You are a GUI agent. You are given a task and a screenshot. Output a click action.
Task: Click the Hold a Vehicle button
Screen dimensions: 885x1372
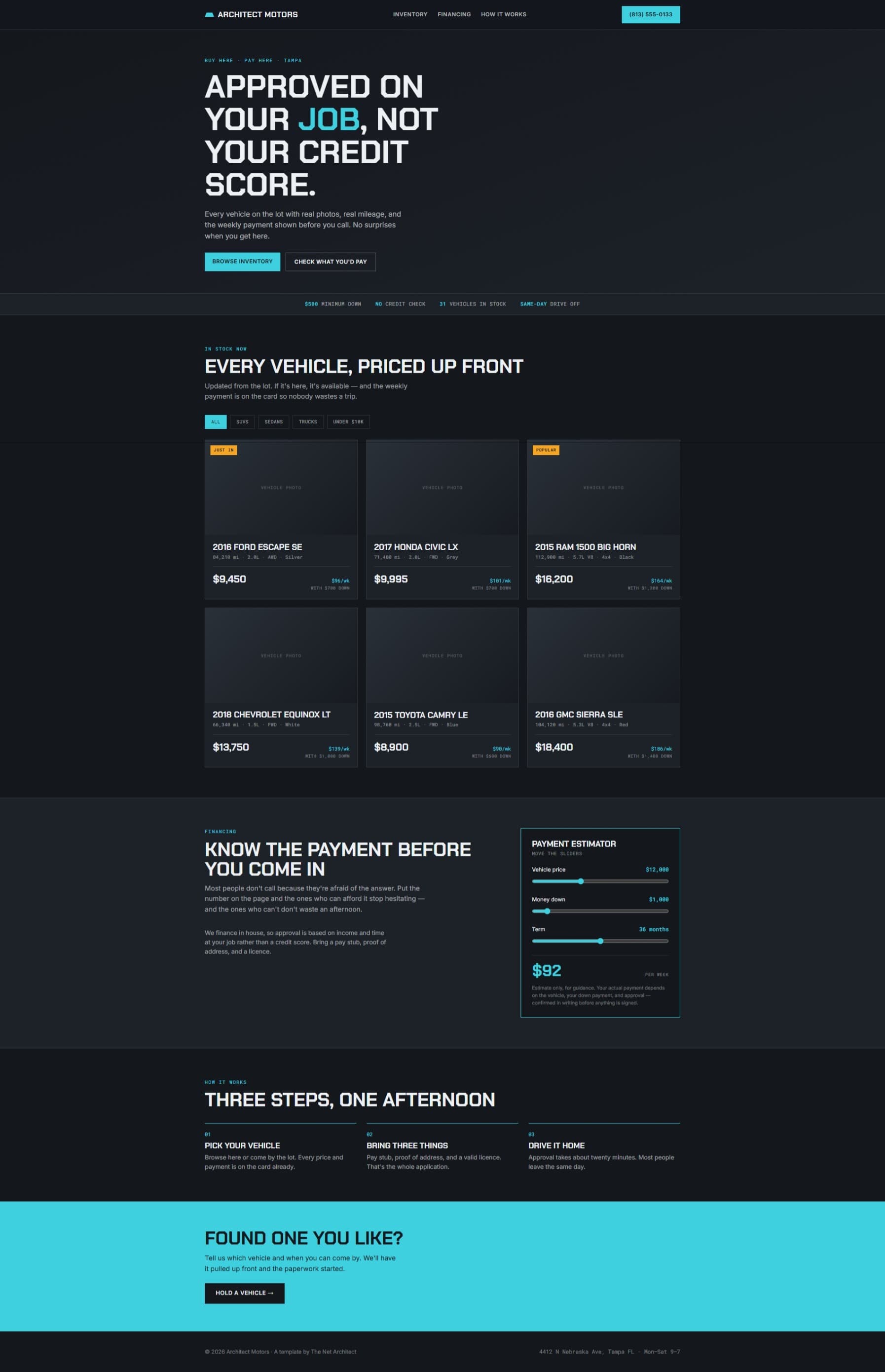(244, 1293)
